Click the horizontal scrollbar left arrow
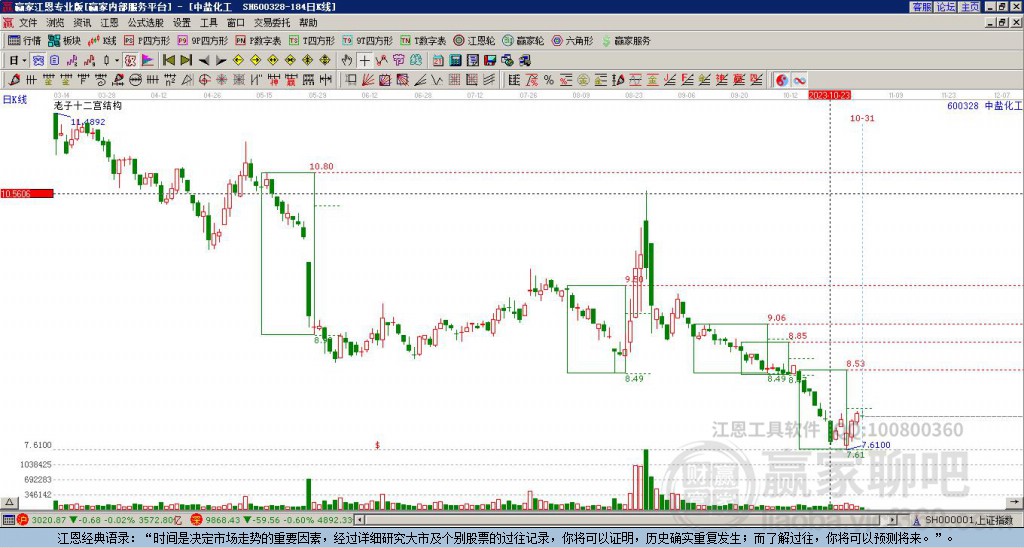 click(359, 520)
